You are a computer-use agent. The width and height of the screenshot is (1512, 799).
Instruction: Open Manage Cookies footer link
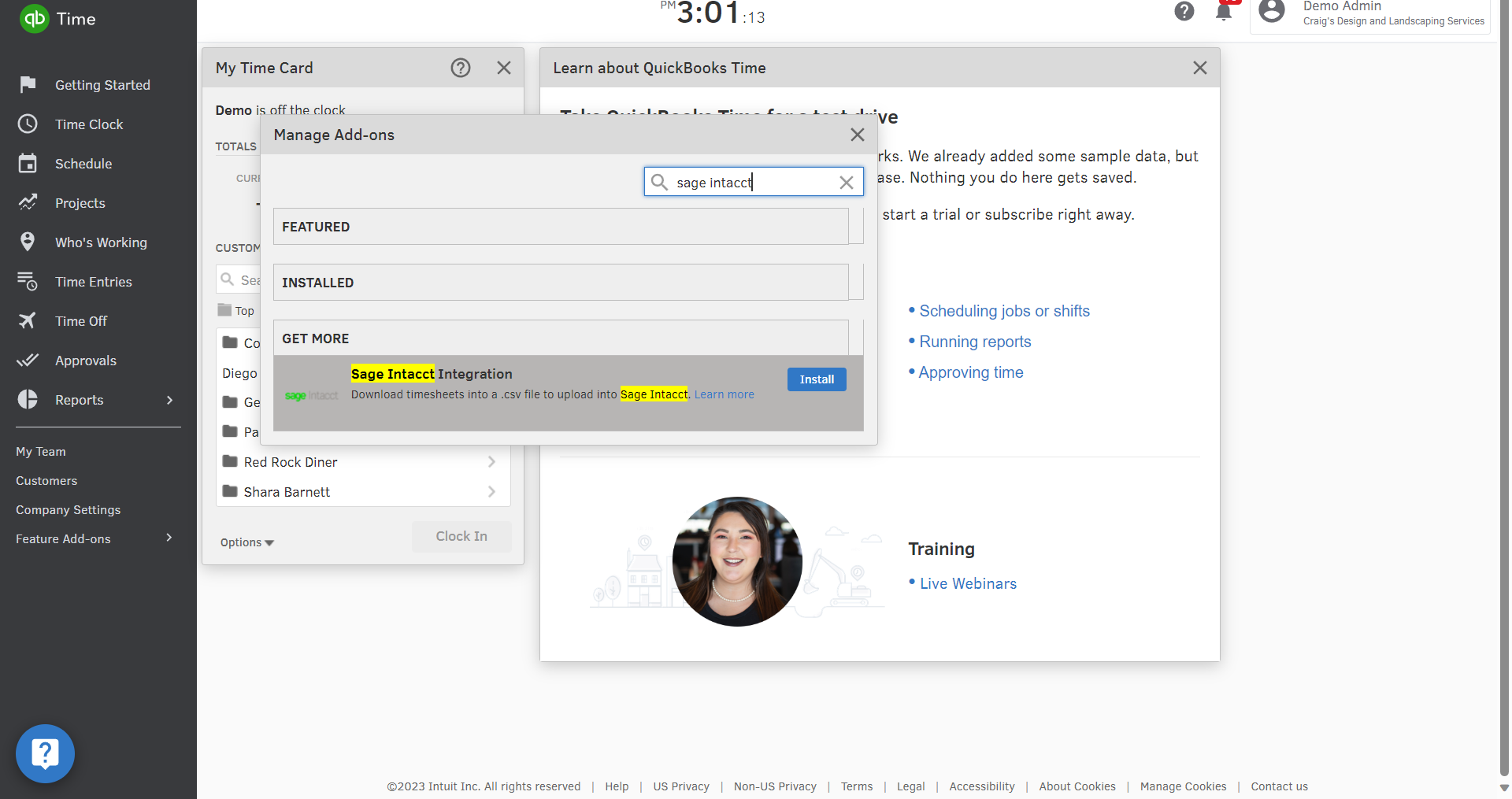pos(1183,786)
